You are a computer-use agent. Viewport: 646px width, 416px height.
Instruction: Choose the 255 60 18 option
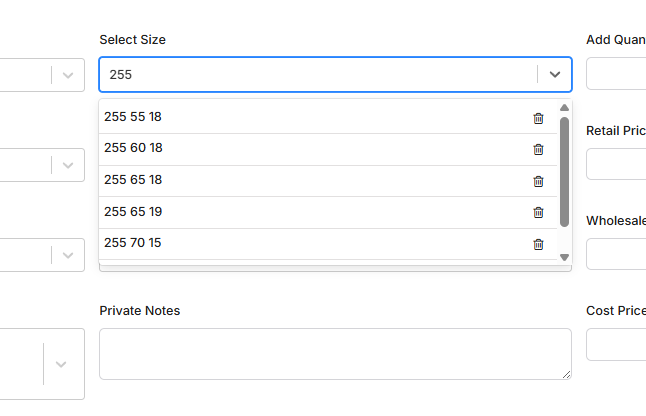tap(328, 149)
